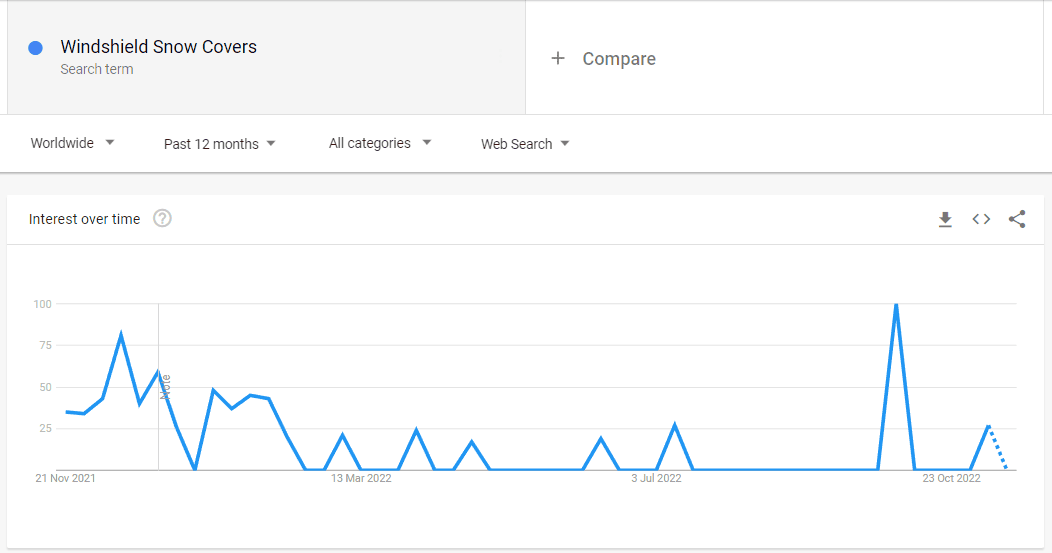Click the dotted forecast line segment
This screenshot has height=553, width=1052.
coord(998,447)
